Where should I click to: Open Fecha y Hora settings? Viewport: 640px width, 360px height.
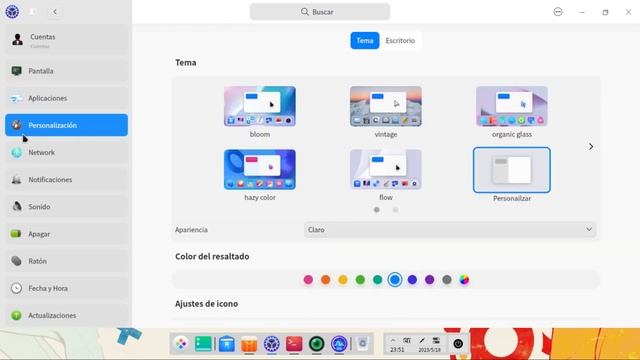(66, 288)
